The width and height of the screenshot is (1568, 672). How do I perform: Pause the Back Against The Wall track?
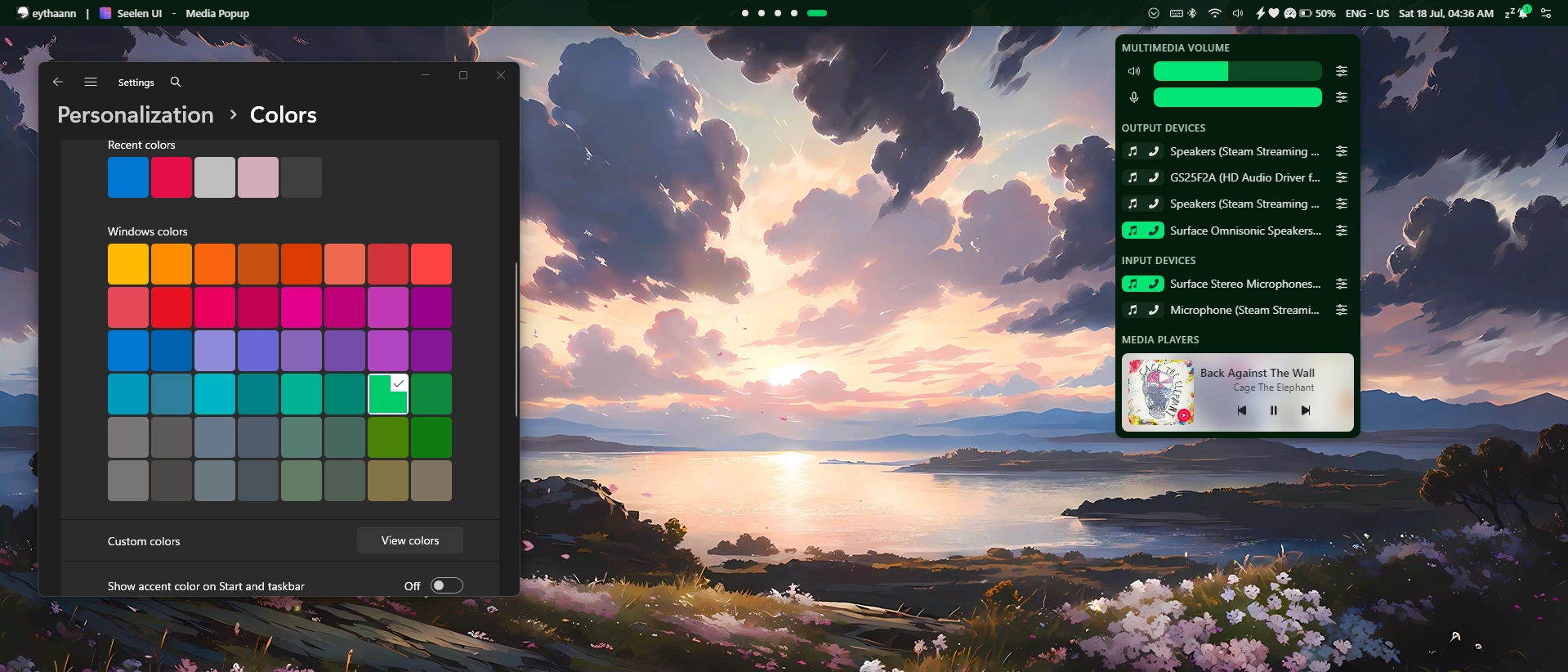pyautogui.click(x=1273, y=410)
